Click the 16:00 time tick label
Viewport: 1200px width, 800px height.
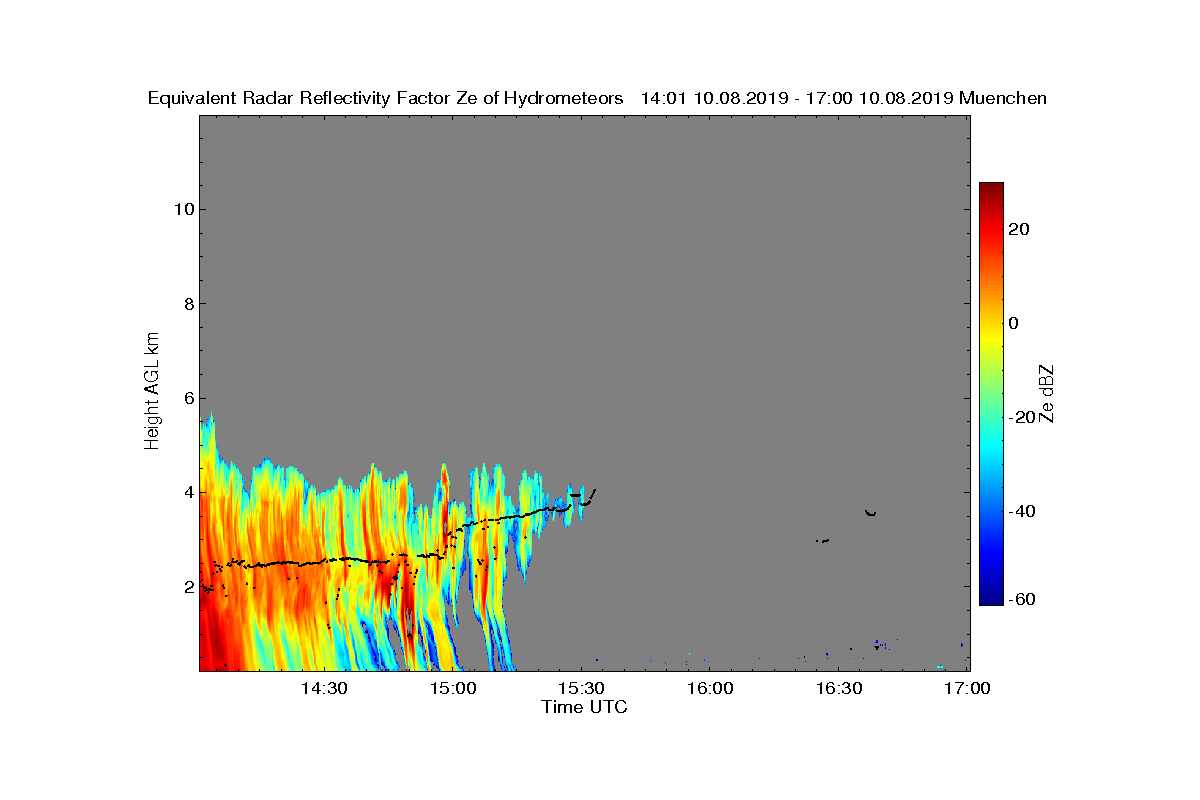tap(711, 688)
